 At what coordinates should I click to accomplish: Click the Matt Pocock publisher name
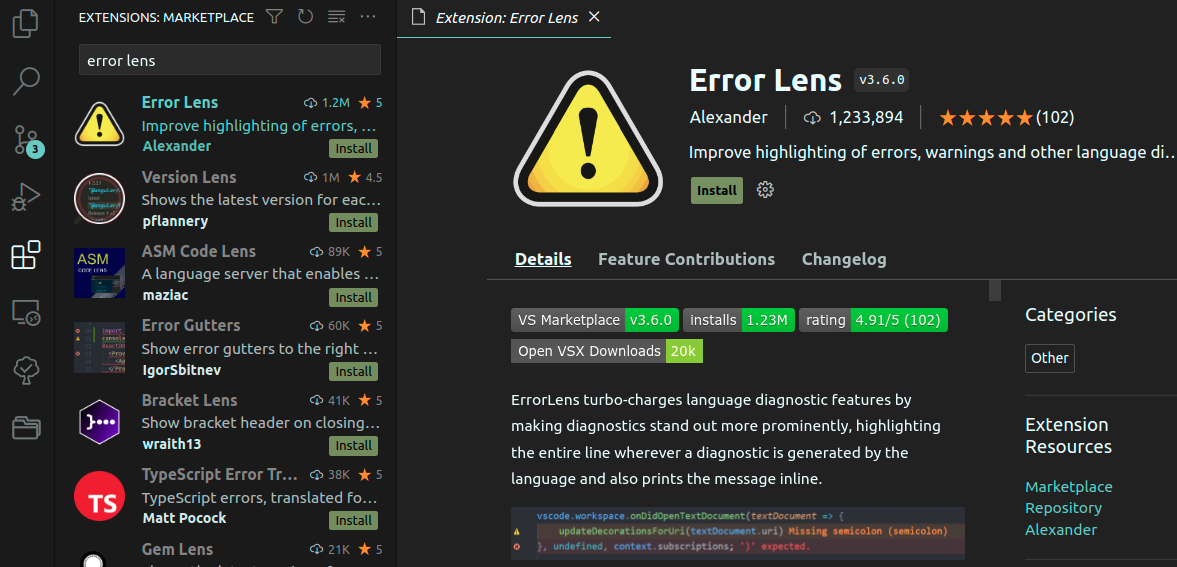[184, 519]
